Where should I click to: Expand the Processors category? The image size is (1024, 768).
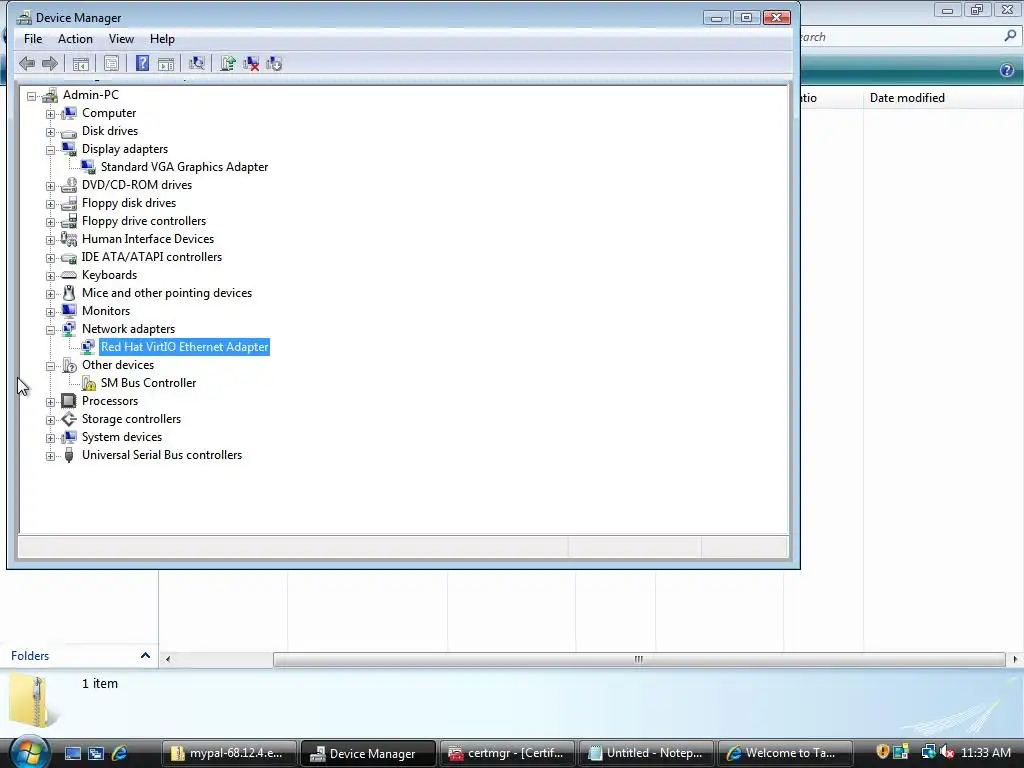click(50, 402)
